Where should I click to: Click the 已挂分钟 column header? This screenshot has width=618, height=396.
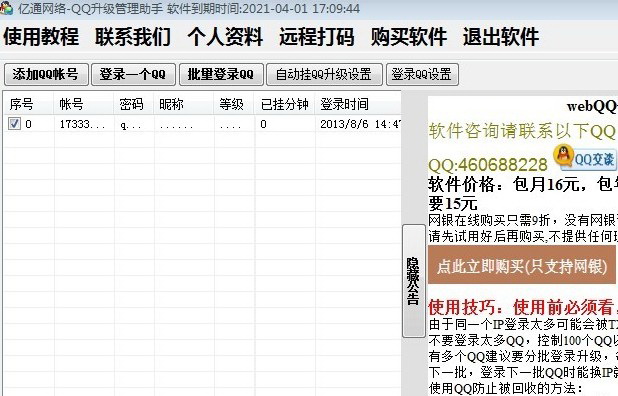coord(285,104)
